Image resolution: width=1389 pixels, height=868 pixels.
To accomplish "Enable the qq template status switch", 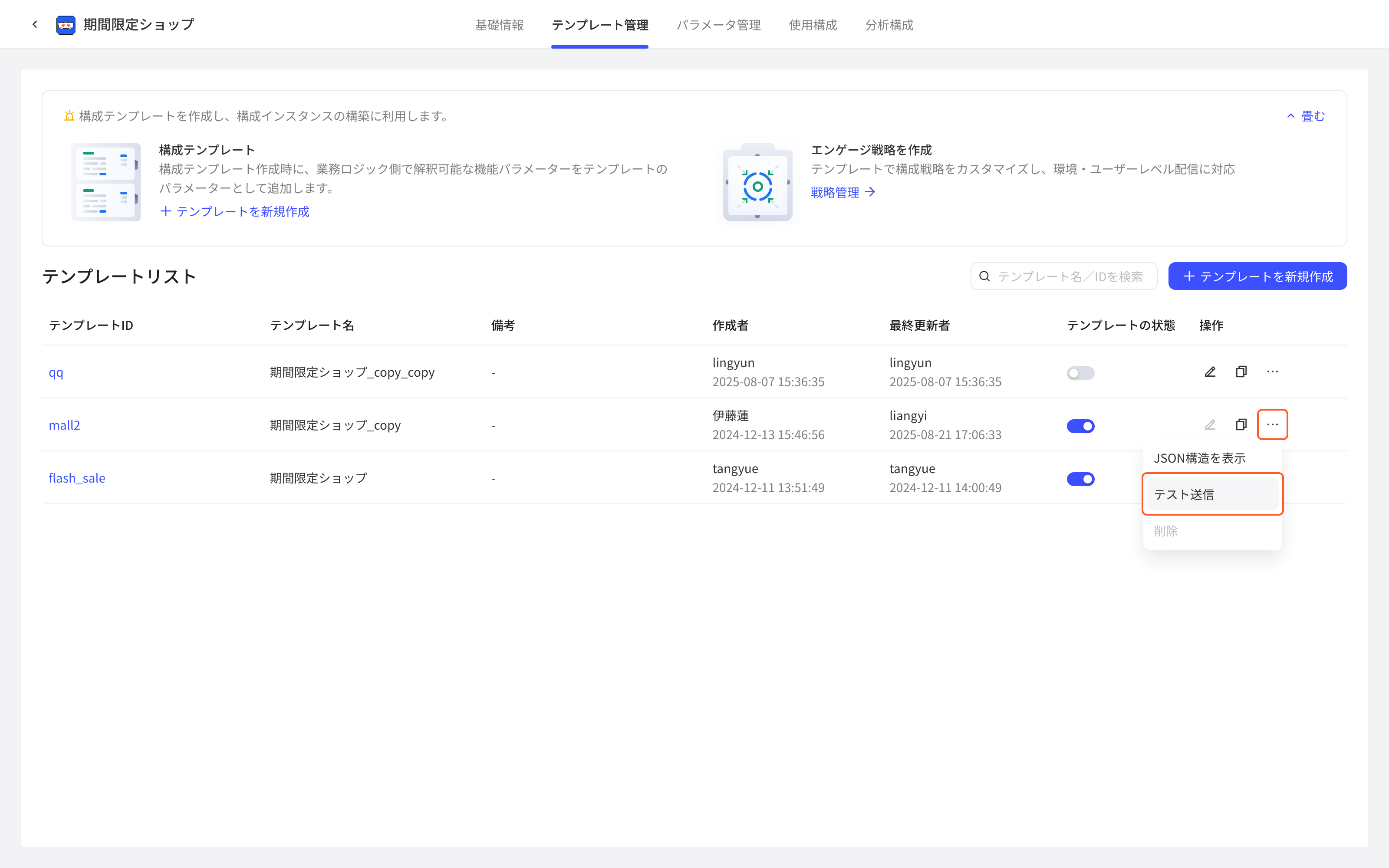I will [x=1080, y=373].
